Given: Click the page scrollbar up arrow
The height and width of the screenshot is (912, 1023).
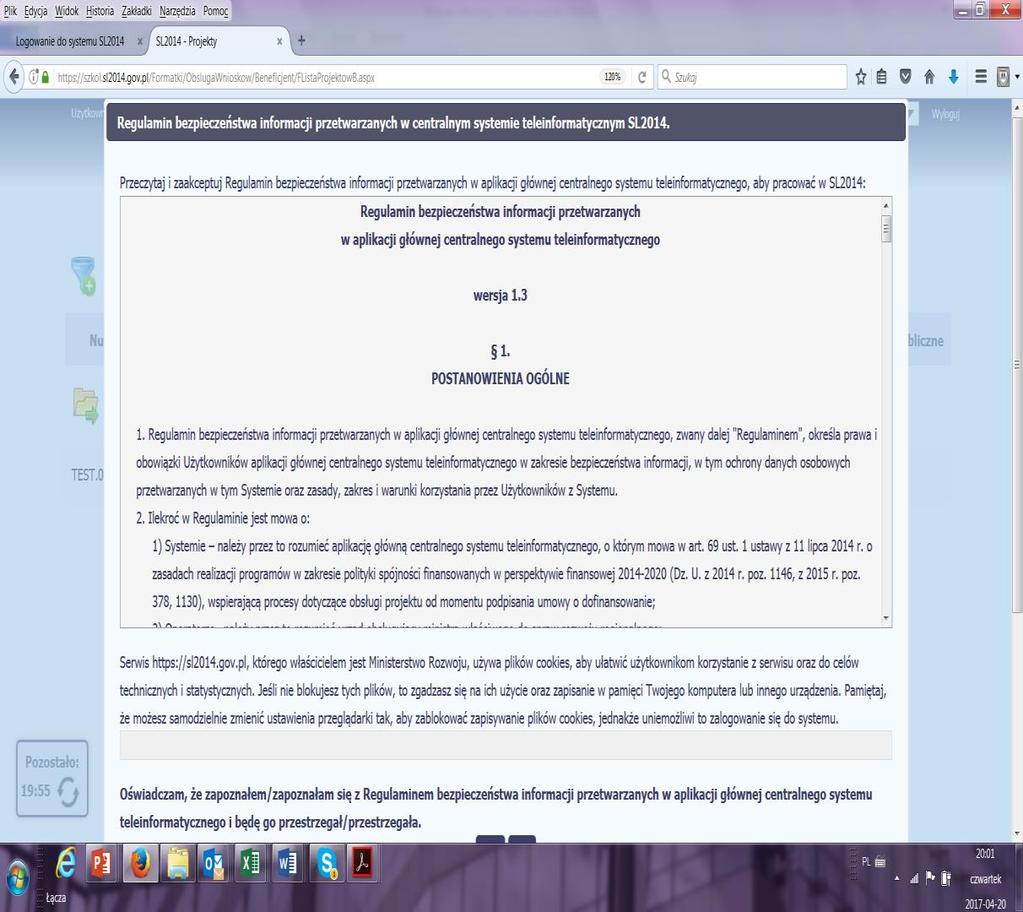Looking at the screenshot, I should click(x=1017, y=106).
